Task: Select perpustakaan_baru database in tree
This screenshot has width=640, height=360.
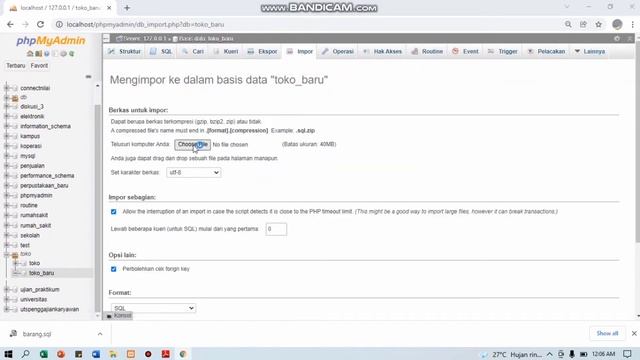Action: pyautogui.click(x=44, y=185)
